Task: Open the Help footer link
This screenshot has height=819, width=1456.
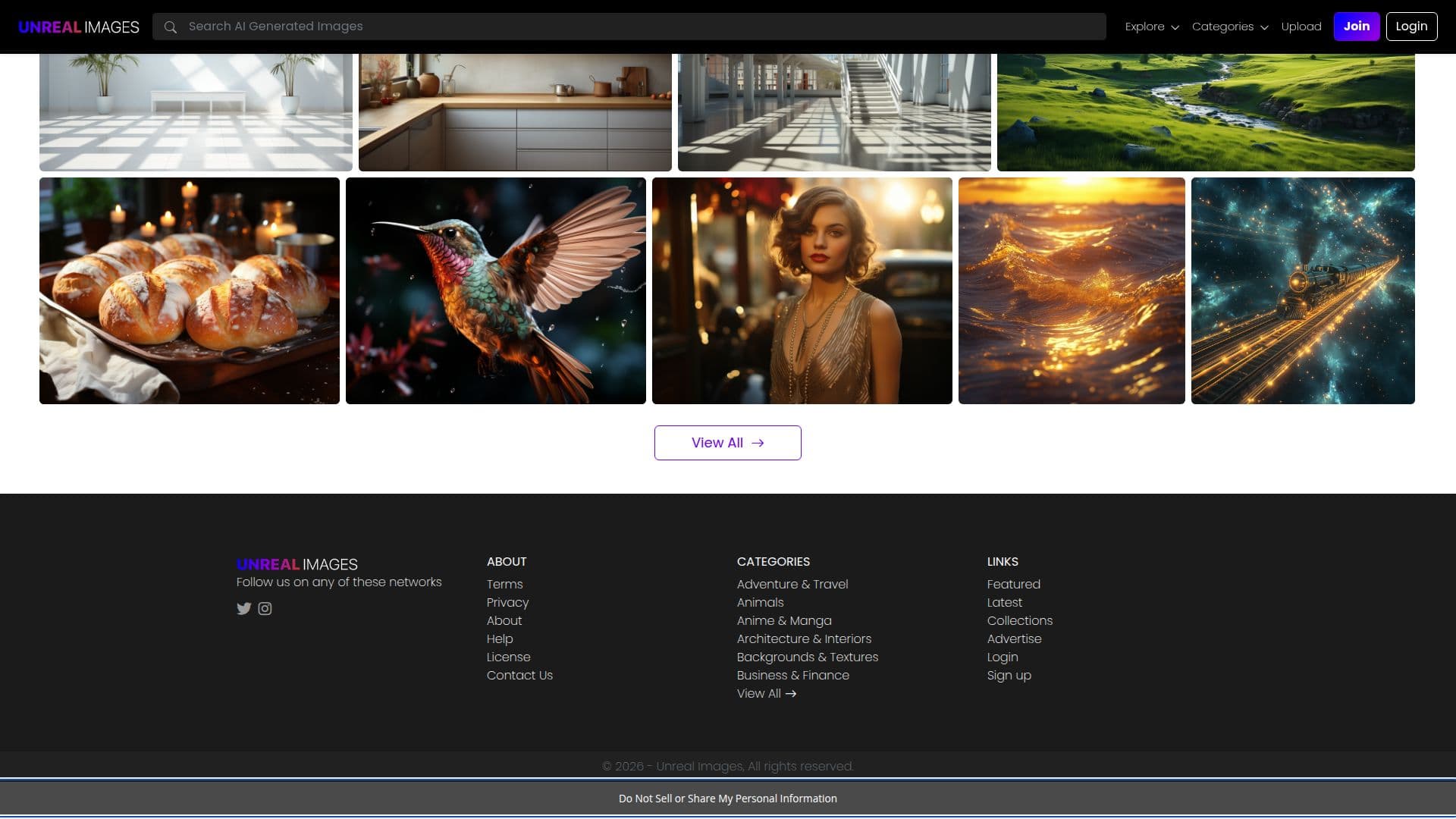Action: pos(500,639)
